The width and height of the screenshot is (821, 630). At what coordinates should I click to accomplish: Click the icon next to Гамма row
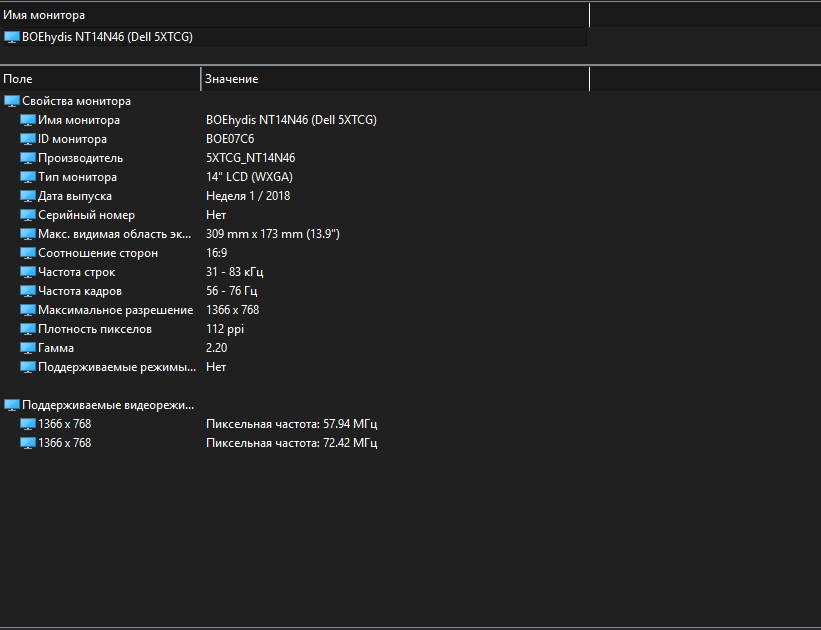coord(28,348)
